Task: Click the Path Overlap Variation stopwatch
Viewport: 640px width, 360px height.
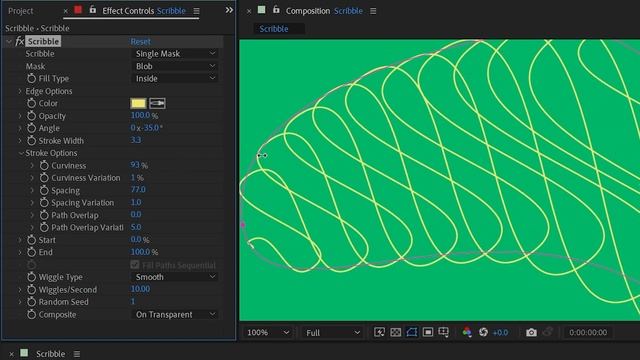Action: [44, 227]
